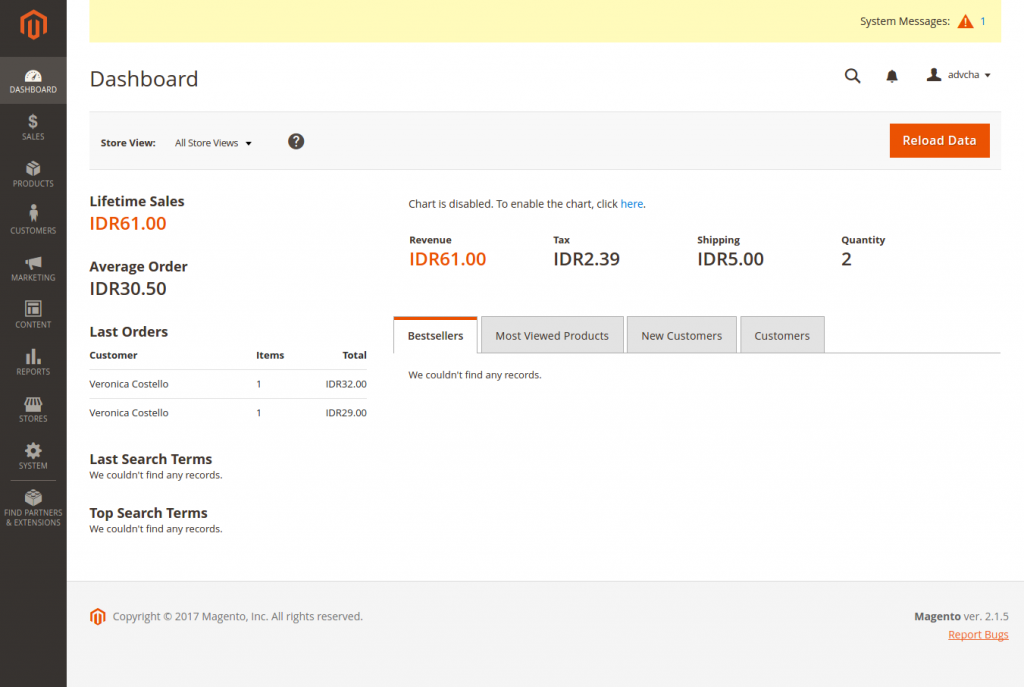This screenshot has width=1024, height=687.
Task: Select the New Customers tab
Action: (x=681, y=336)
